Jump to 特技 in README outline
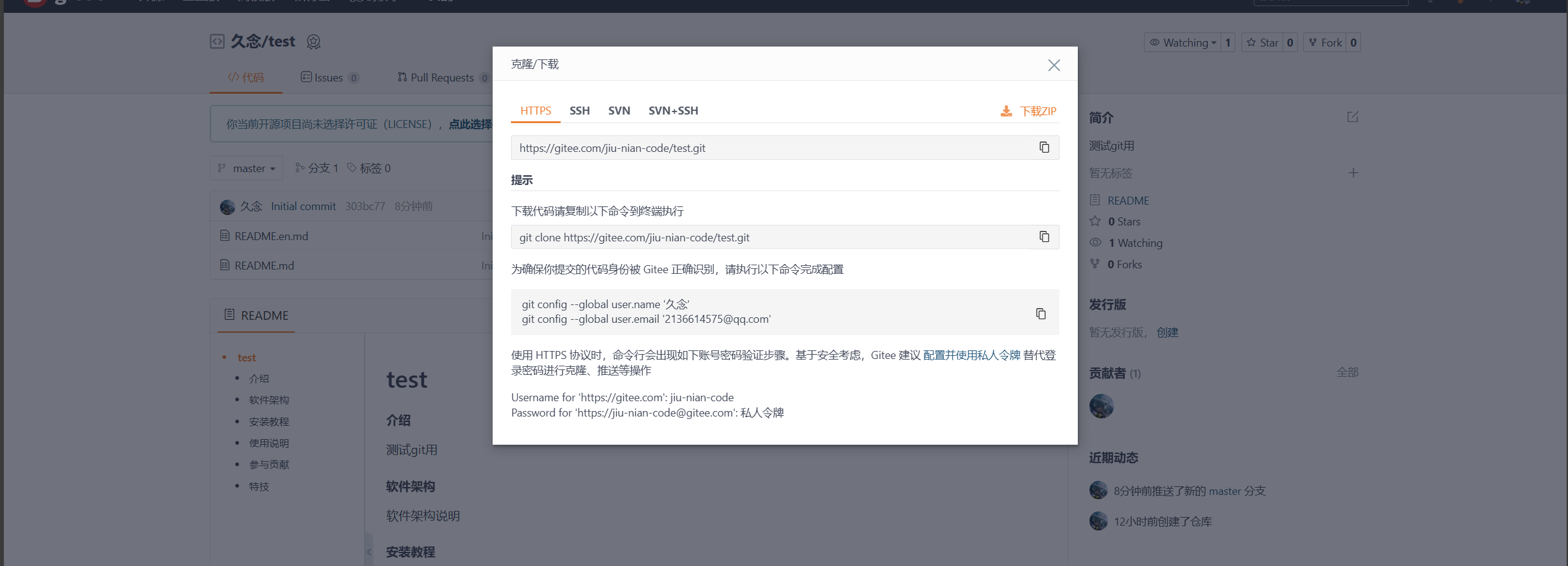Image resolution: width=1568 pixels, height=566 pixels. point(259,486)
